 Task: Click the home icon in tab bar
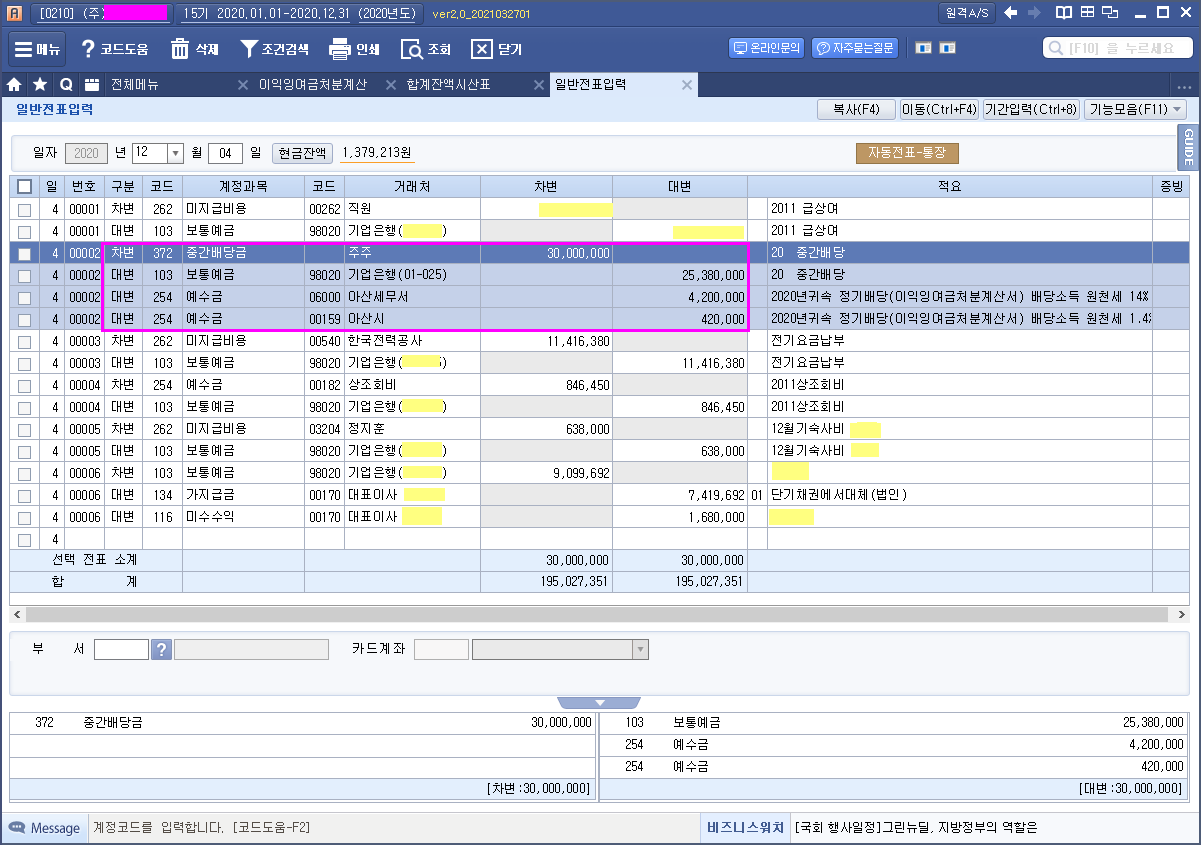pos(15,85)
